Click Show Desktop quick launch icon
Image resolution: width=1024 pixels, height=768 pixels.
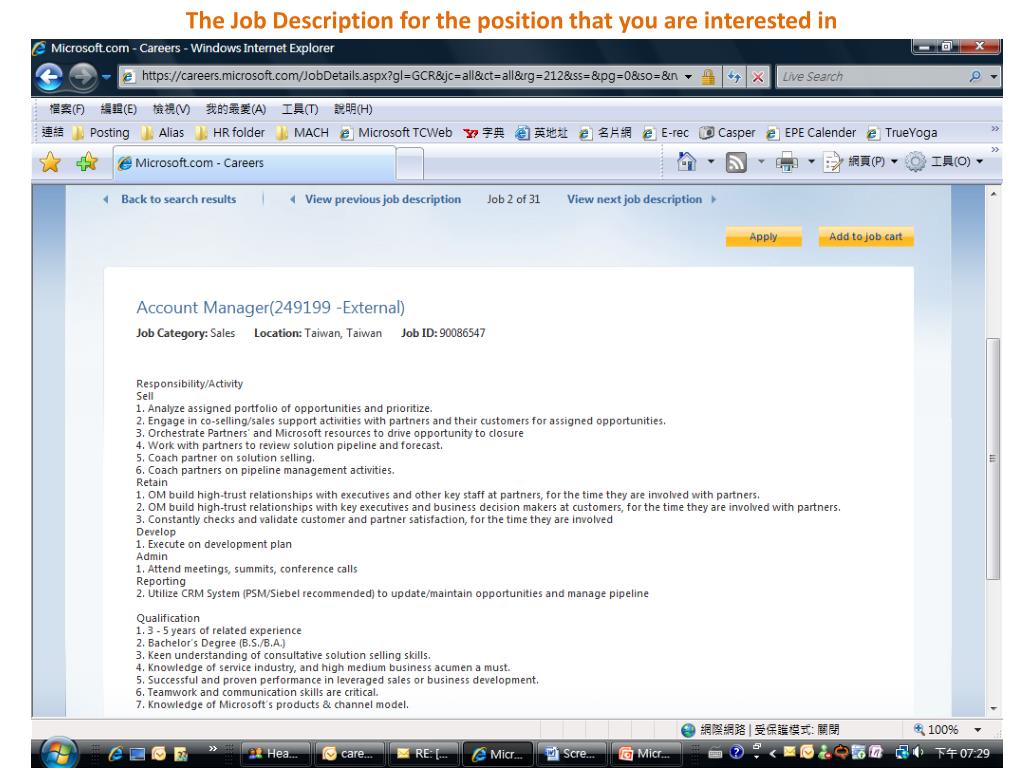(137, 754)
